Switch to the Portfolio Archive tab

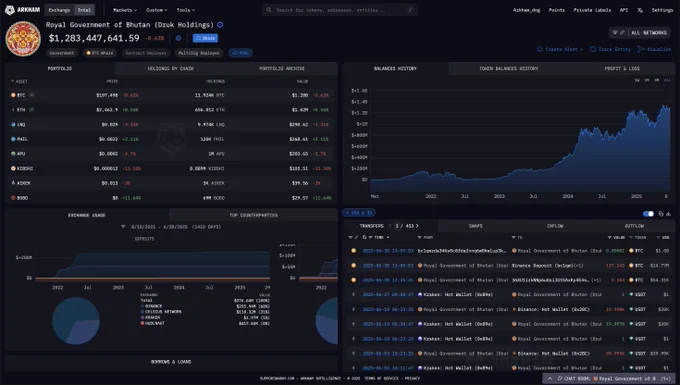282,69
